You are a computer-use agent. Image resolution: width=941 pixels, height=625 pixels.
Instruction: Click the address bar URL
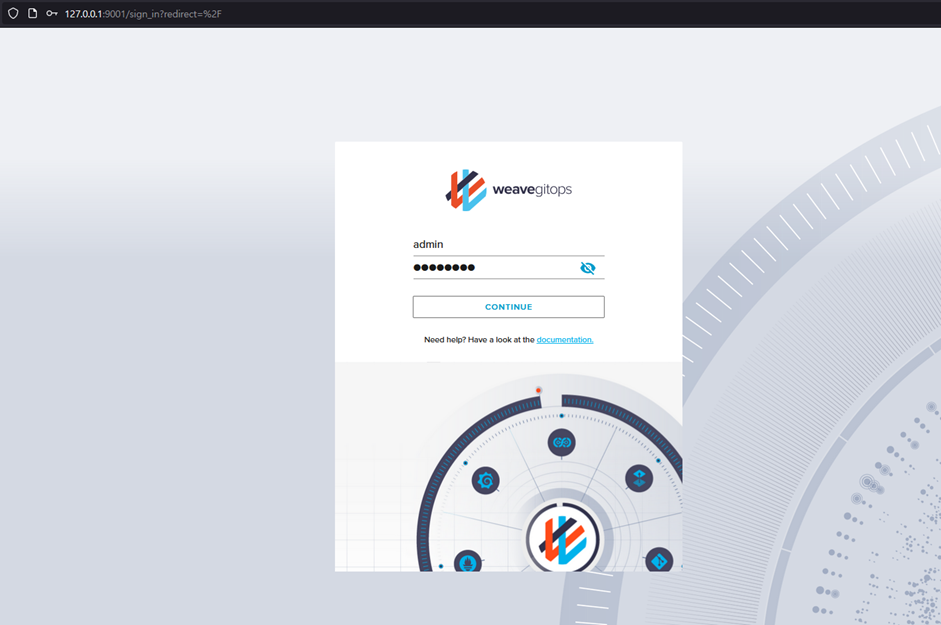tap(143, 14)
